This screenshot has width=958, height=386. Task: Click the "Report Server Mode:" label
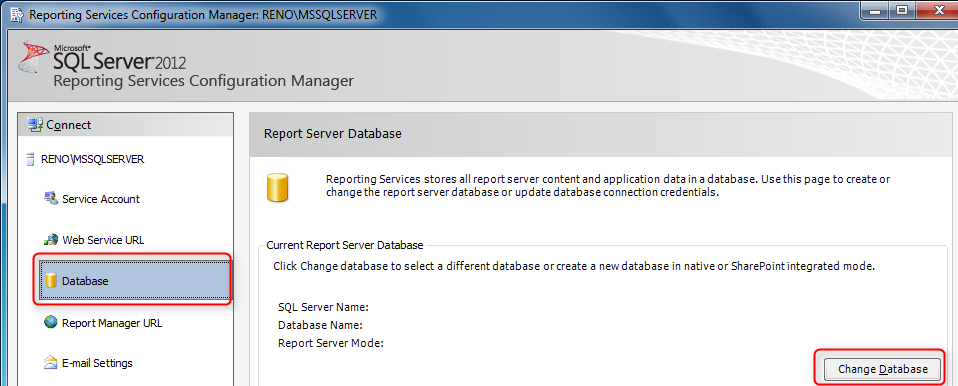click(x=331, y=343)
